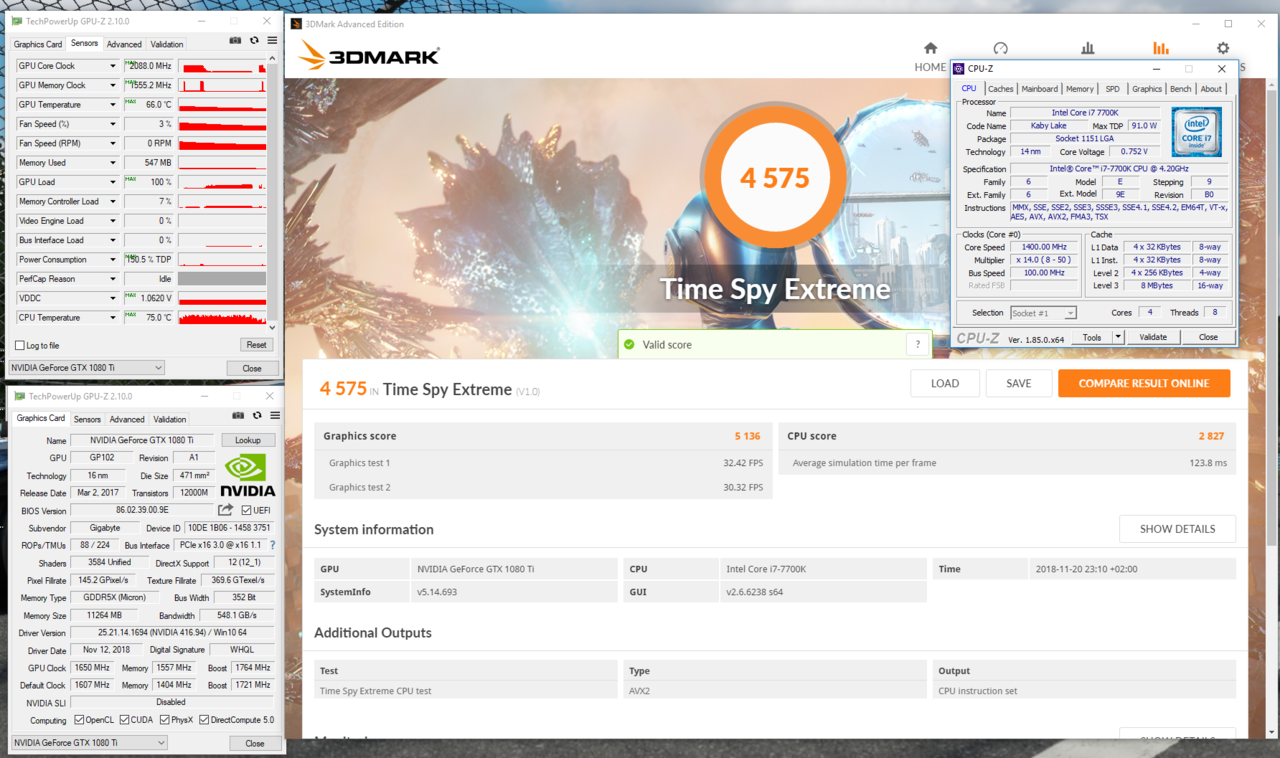Image resolution: width=1280 pixels, height=758 pixels.
Task: Toggle the CUDA checkbox
Action: [x=124, y=720]
